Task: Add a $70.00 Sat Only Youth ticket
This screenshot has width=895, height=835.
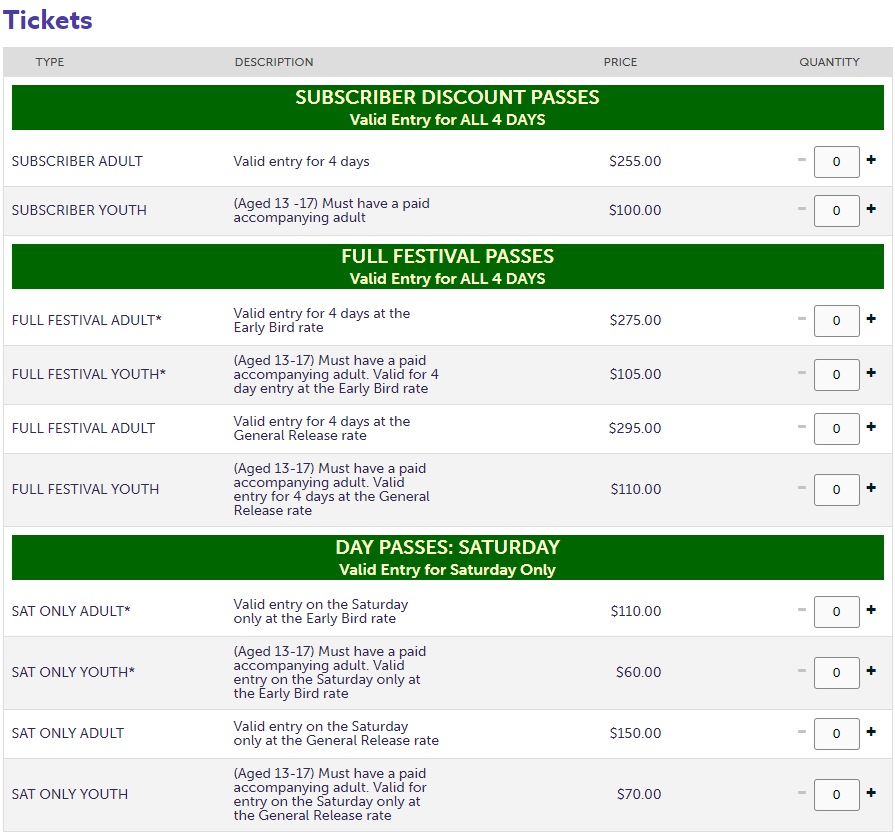Action: pyautogui.click(x=870, y=793)
